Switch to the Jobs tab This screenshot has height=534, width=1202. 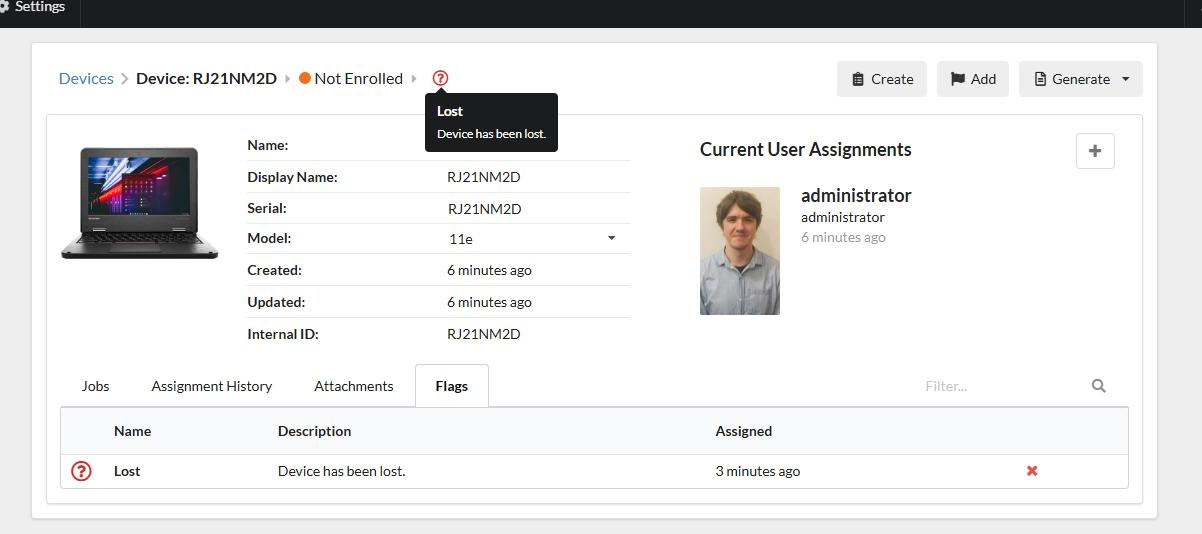(95, 386)
